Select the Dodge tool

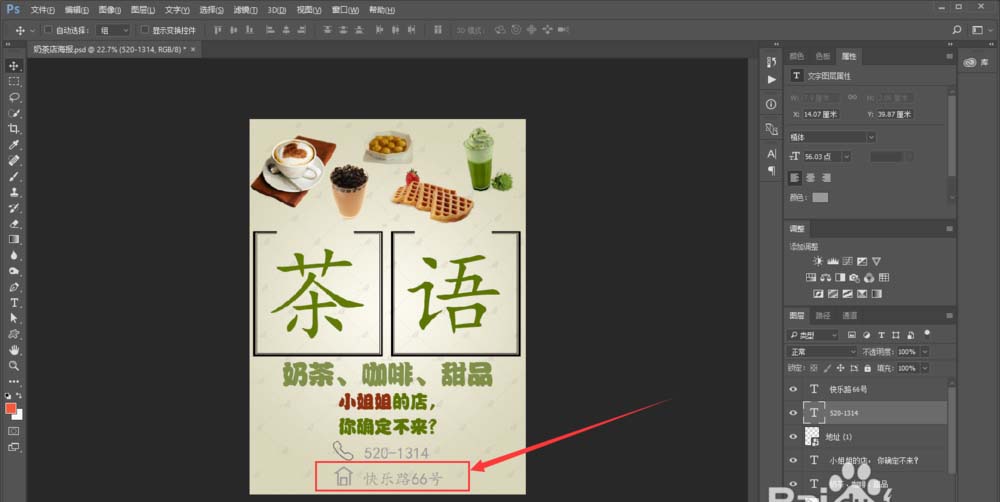point(13,271)
